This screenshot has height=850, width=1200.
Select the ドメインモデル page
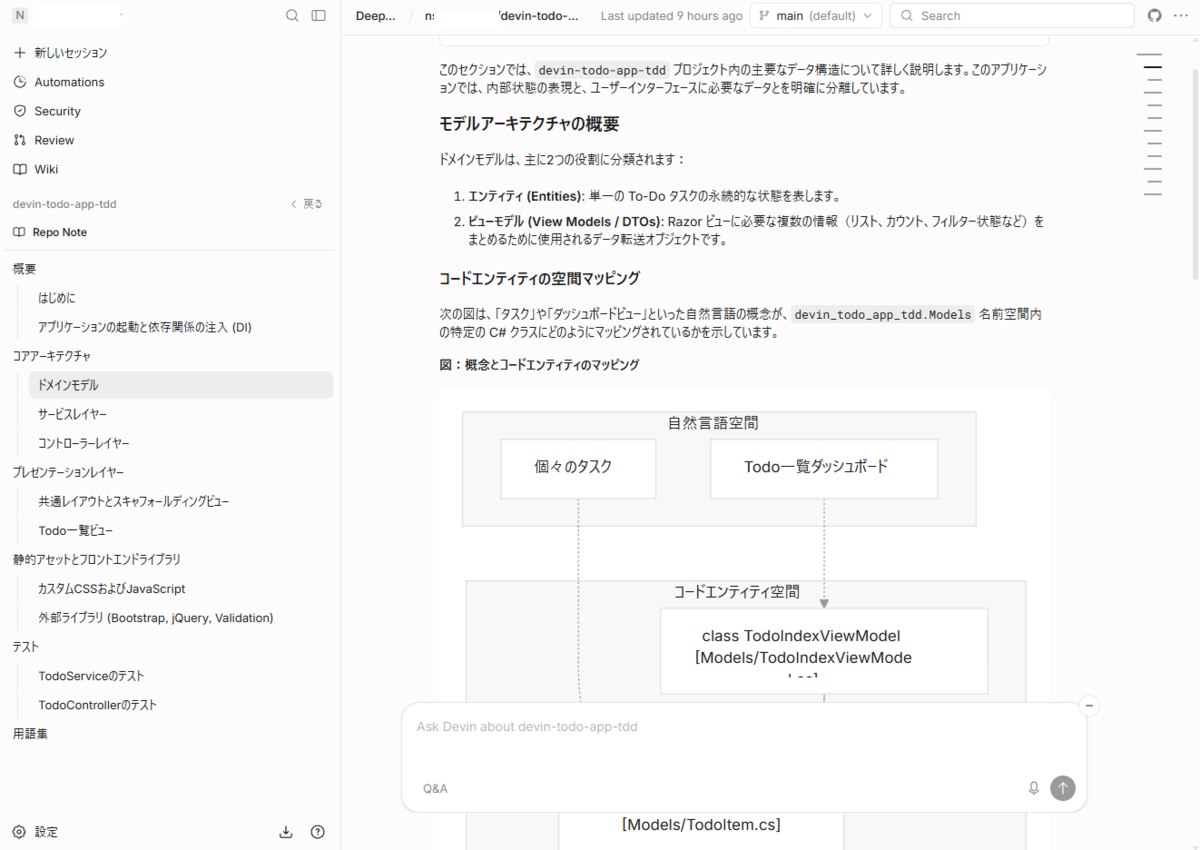pyautogui.click(x=181, y=385)
